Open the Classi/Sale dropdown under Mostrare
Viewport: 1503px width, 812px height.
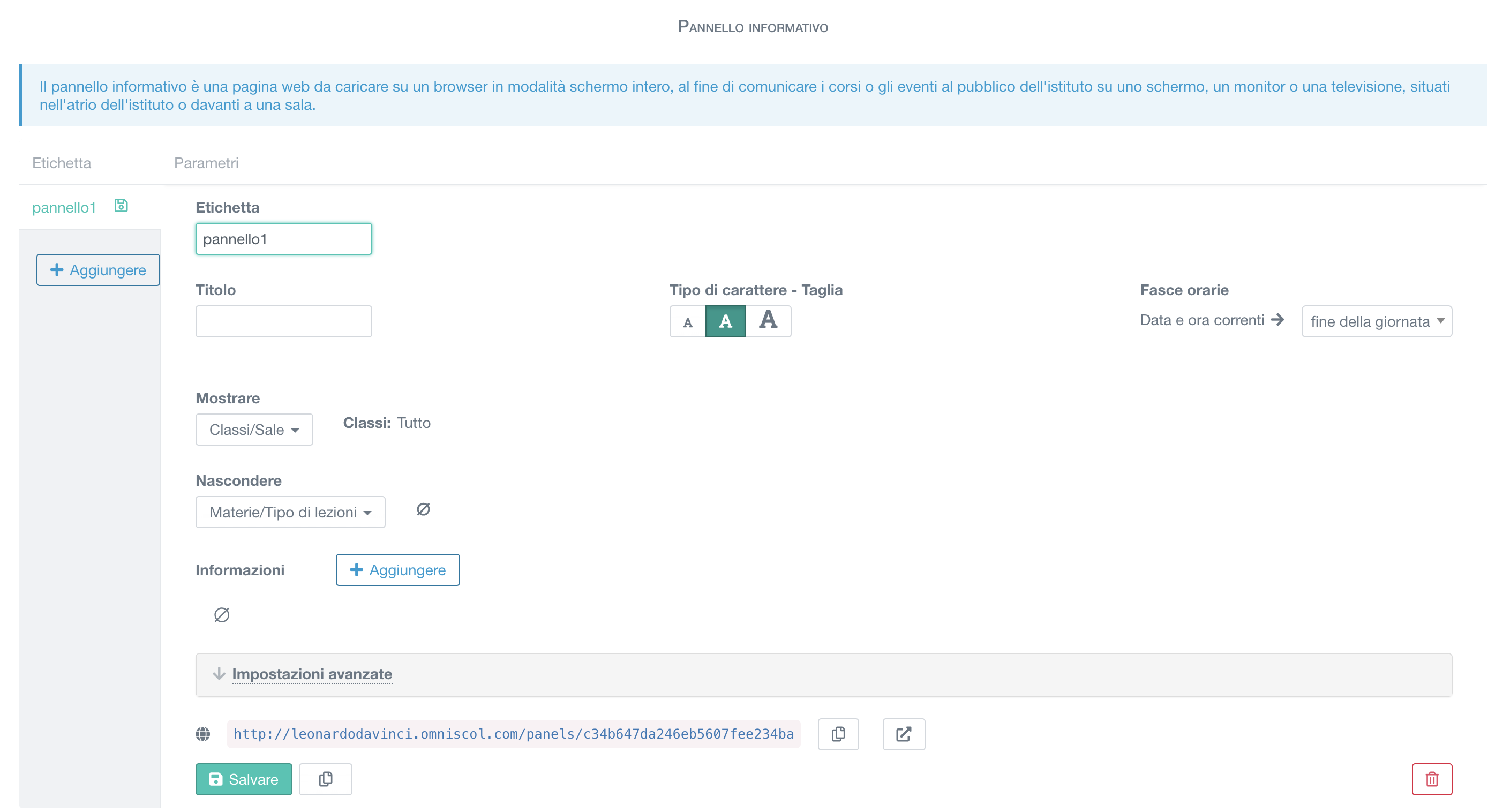coord(254,430)
